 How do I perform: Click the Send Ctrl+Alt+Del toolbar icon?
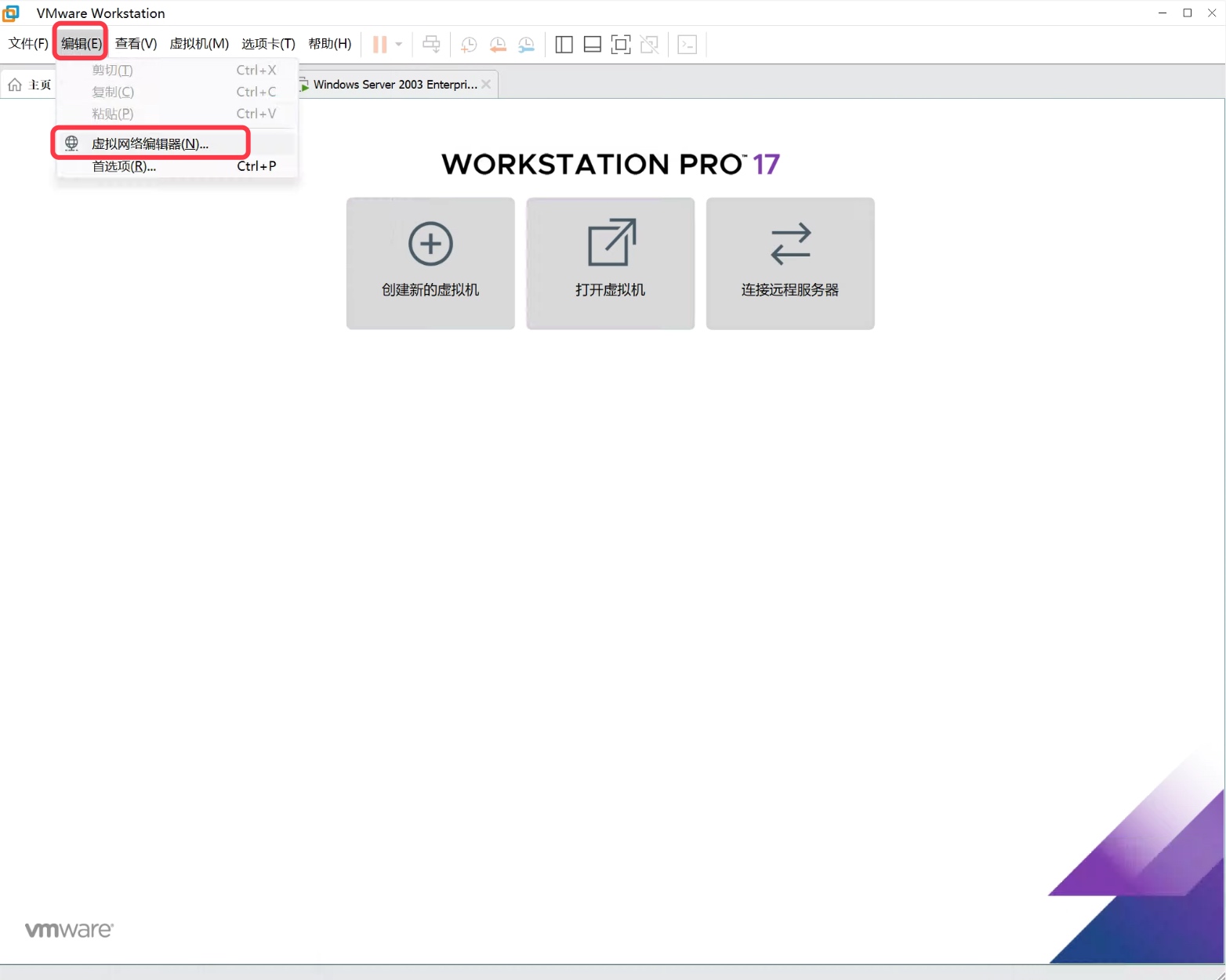coord(431,45)
